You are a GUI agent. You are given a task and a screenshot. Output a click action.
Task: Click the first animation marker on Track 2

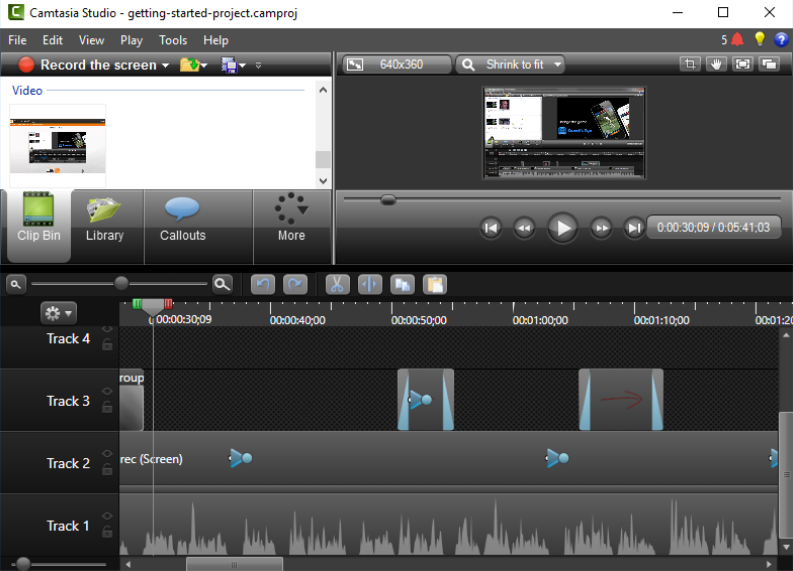pyautogui.click(x=241, y=458)
